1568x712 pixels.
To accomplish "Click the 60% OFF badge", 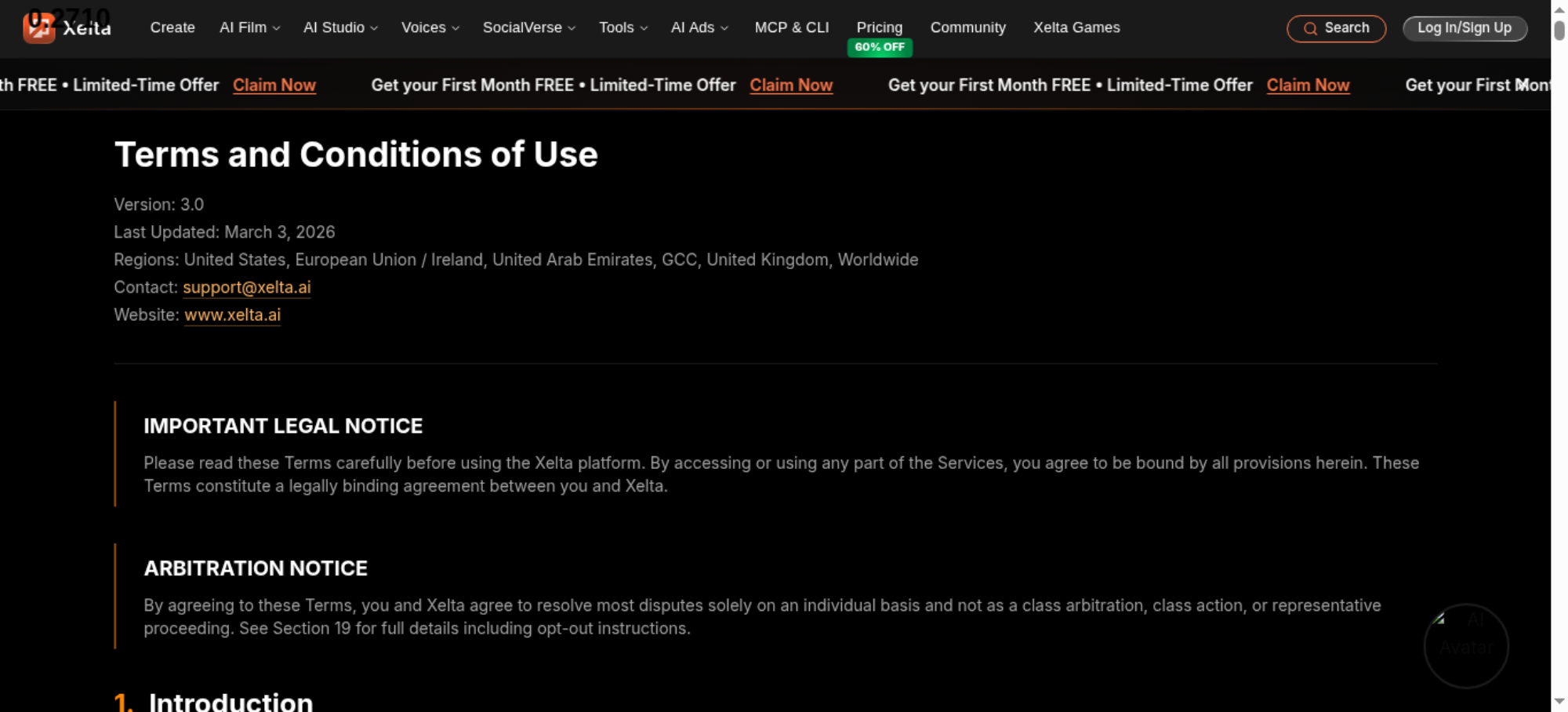I will pyautogui.click(x=880, y=47).
